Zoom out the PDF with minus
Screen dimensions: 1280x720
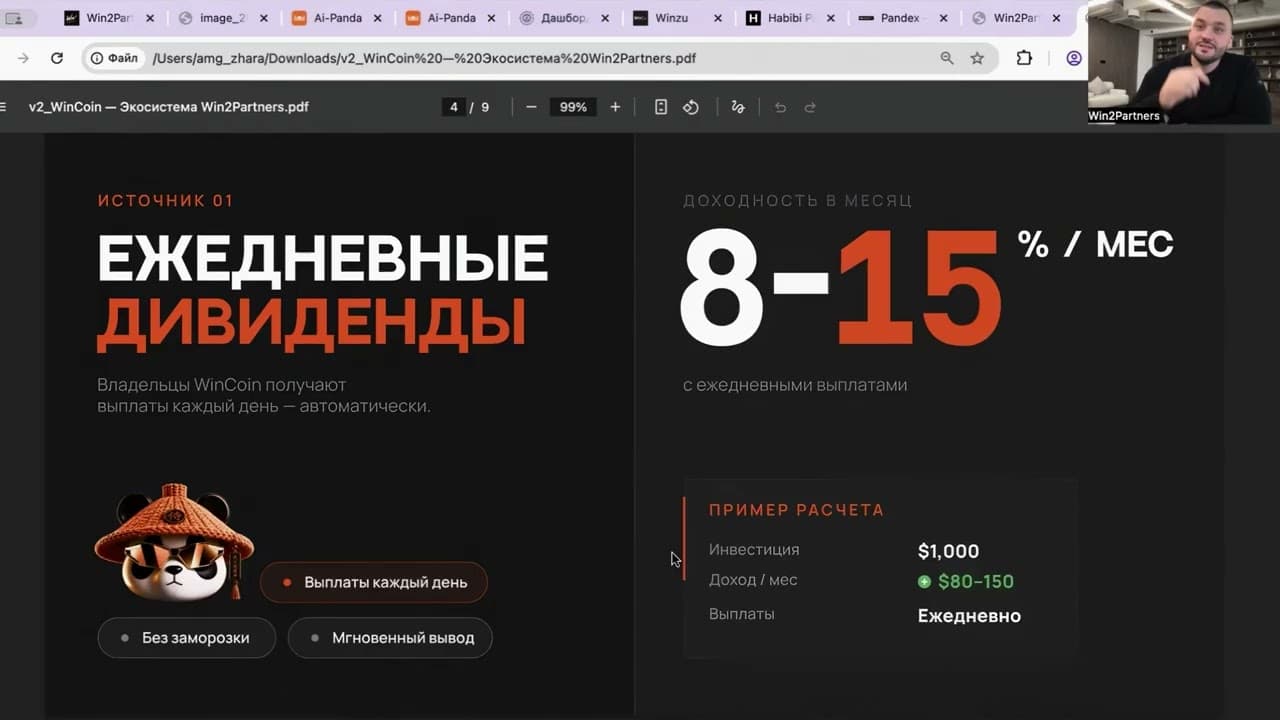pyautogui.click(x=531, y=107)
